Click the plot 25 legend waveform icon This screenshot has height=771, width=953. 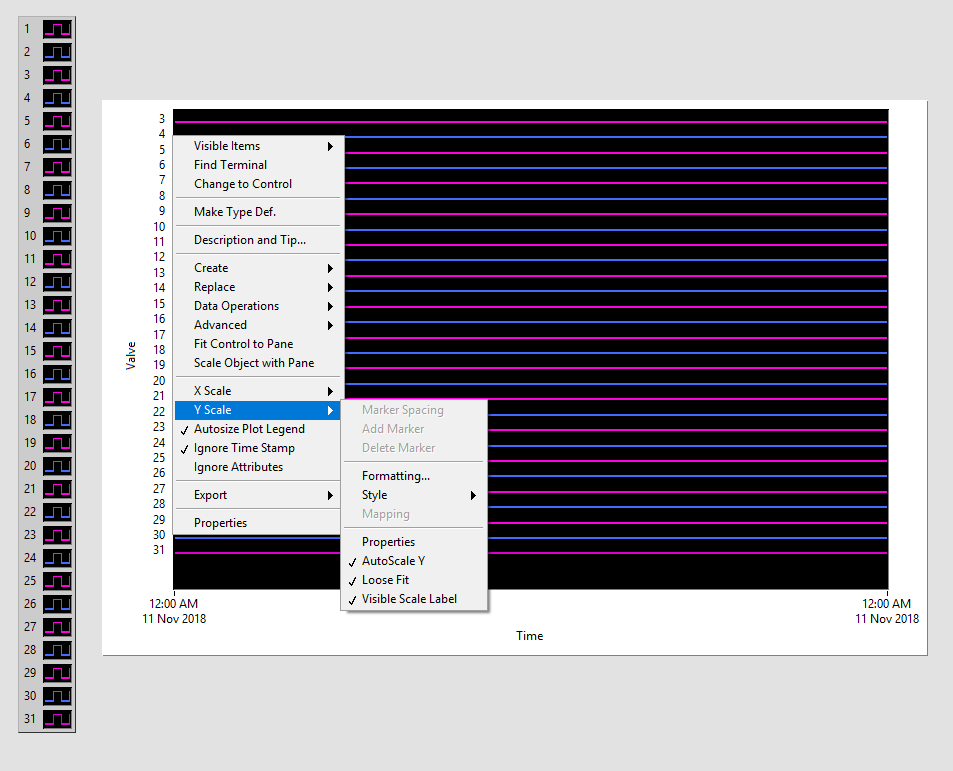click(57, 581)
